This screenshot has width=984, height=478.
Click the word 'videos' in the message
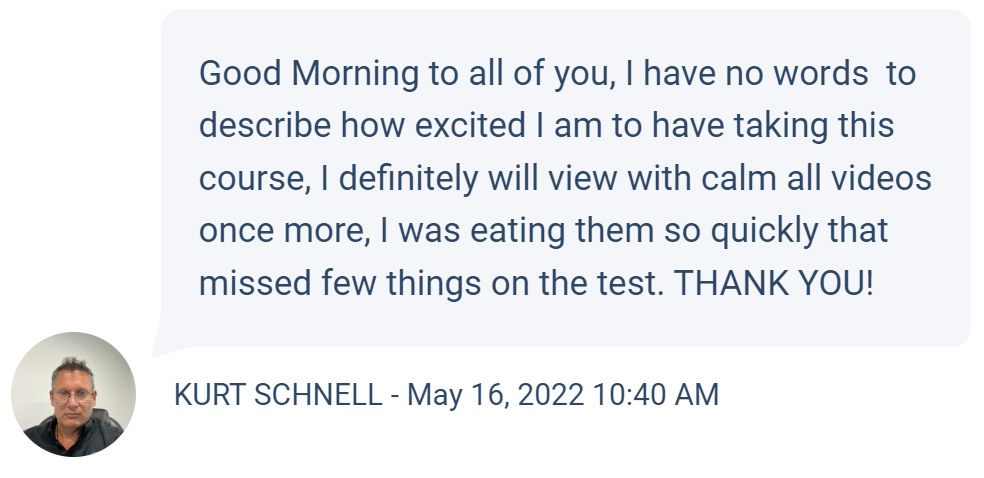click(x=881, y=178)
